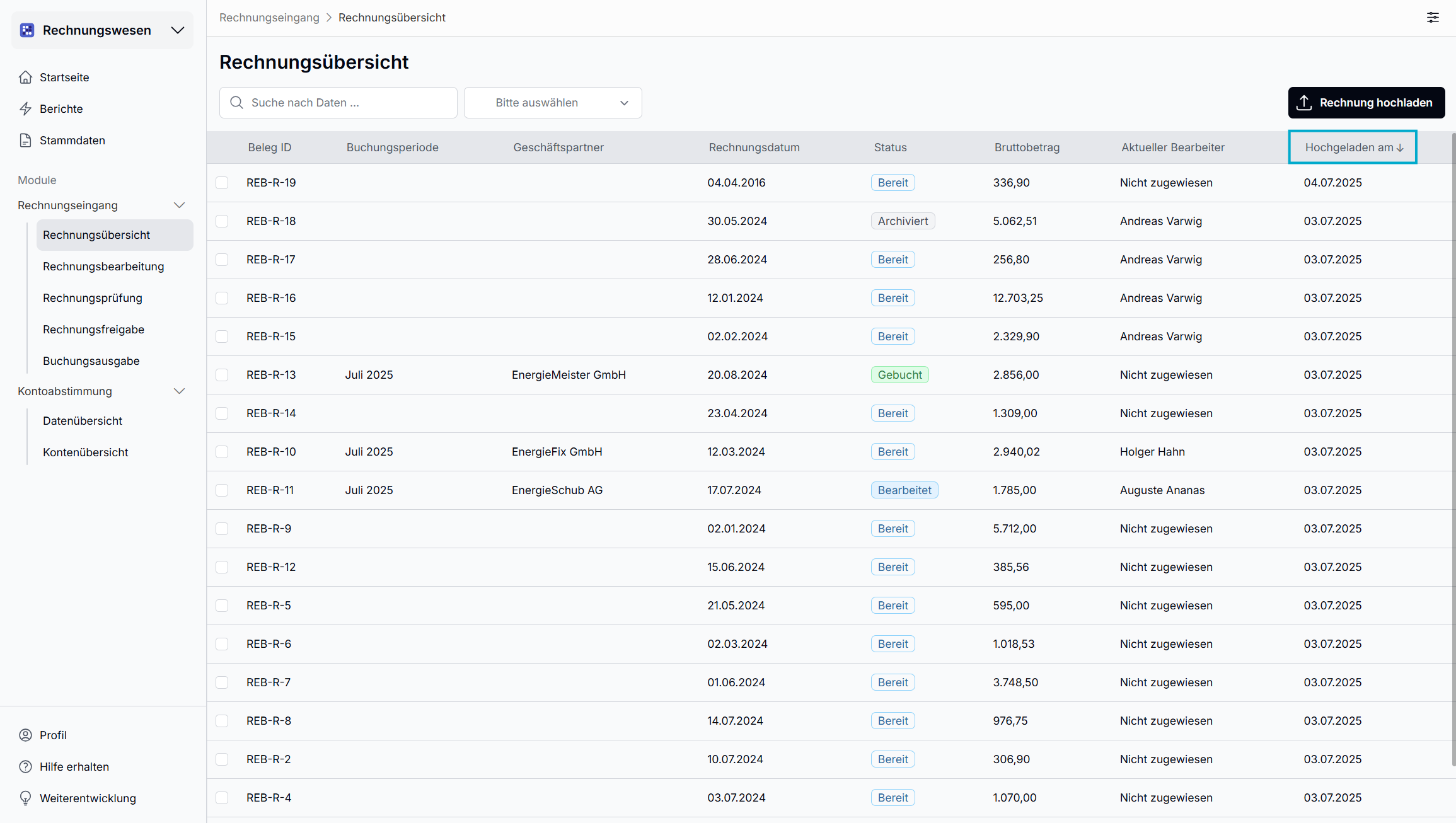
Task: Click the REB-R-12 Beleg ID
Action: (x=271, y=567)
